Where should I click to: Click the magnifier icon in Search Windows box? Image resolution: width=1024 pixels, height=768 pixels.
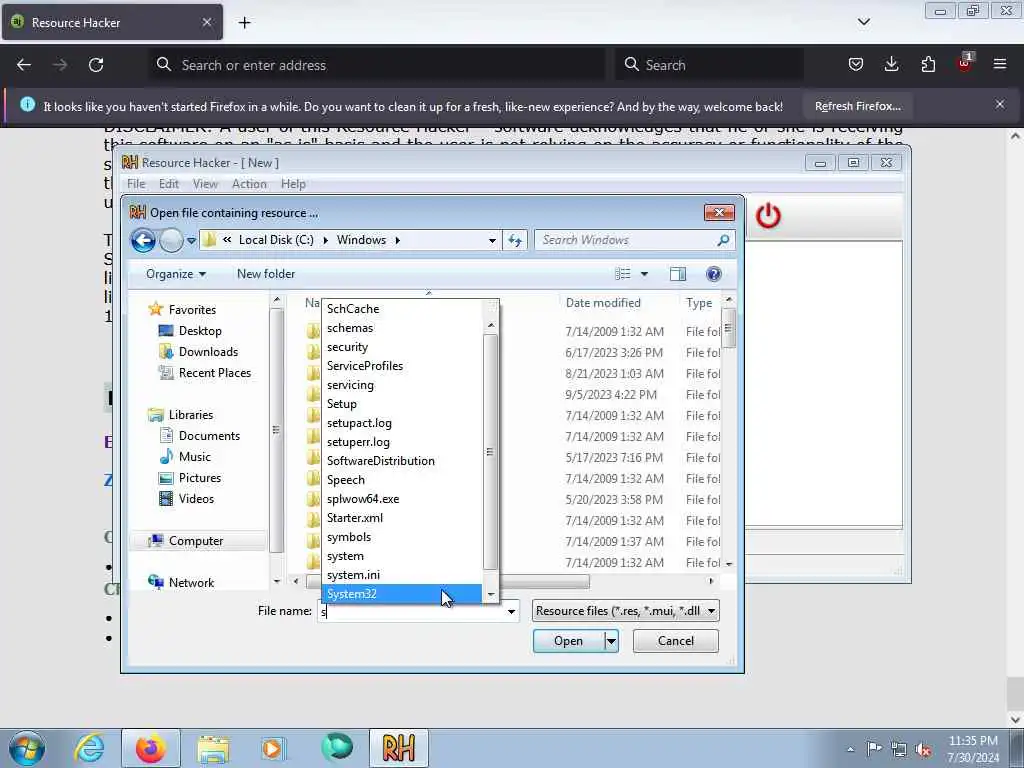[722, 240]
